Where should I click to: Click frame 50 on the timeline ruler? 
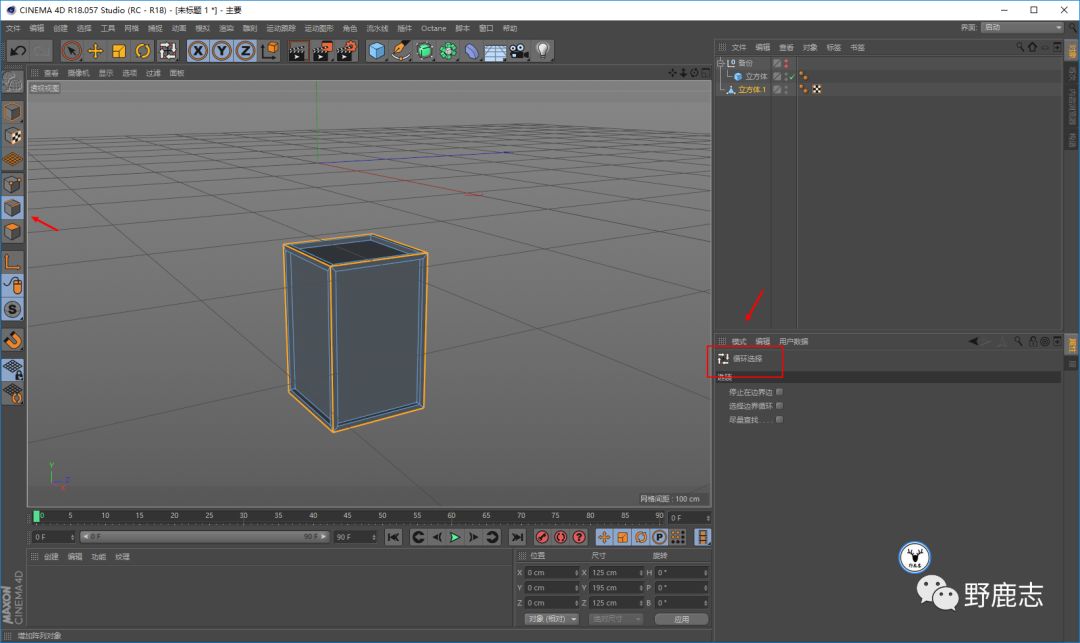tap(383, 516)
